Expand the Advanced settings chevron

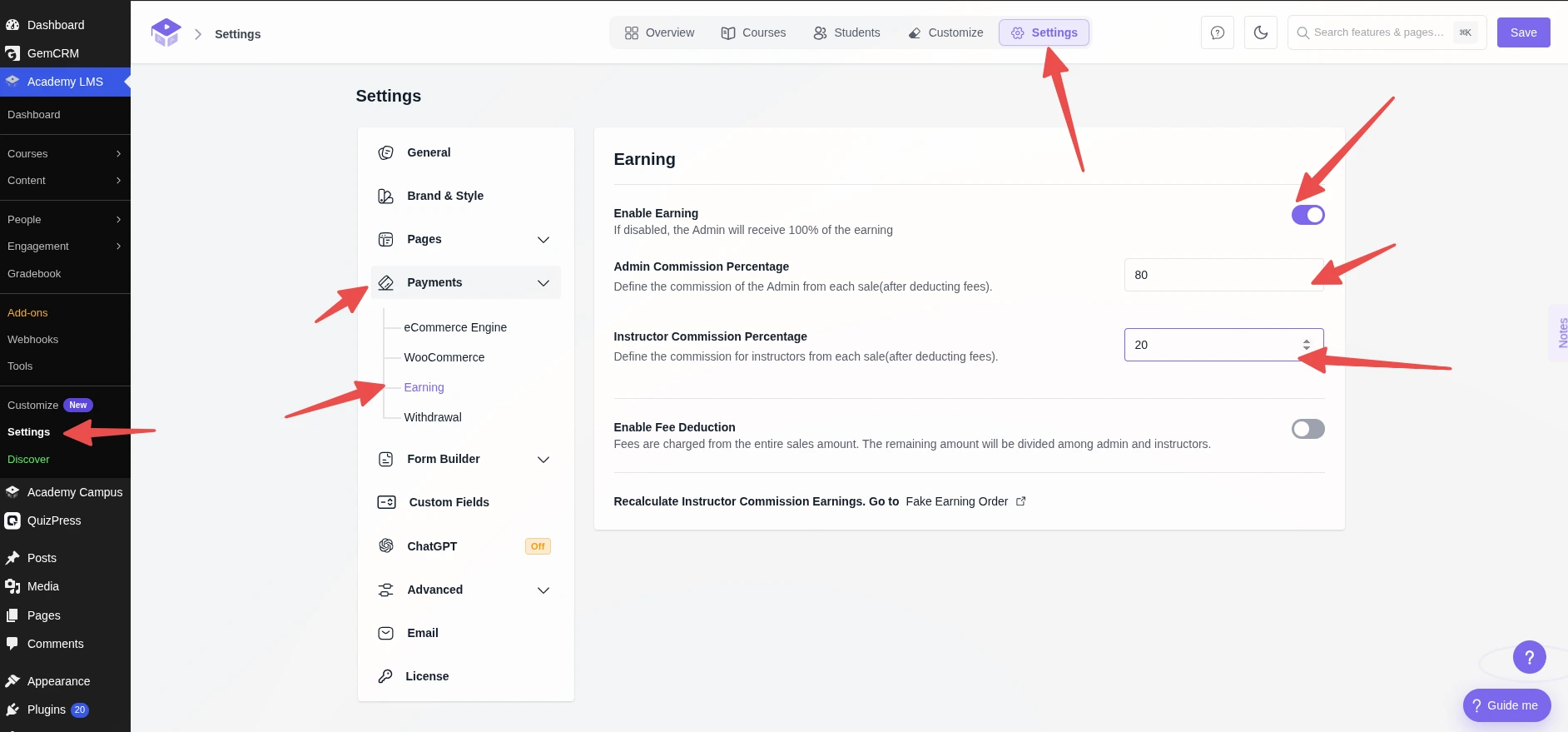pos(543,590)
